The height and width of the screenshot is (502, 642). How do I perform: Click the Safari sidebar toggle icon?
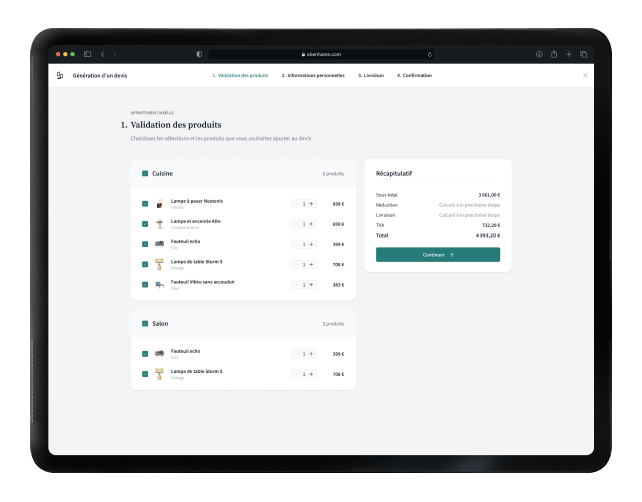click(87, 54)
